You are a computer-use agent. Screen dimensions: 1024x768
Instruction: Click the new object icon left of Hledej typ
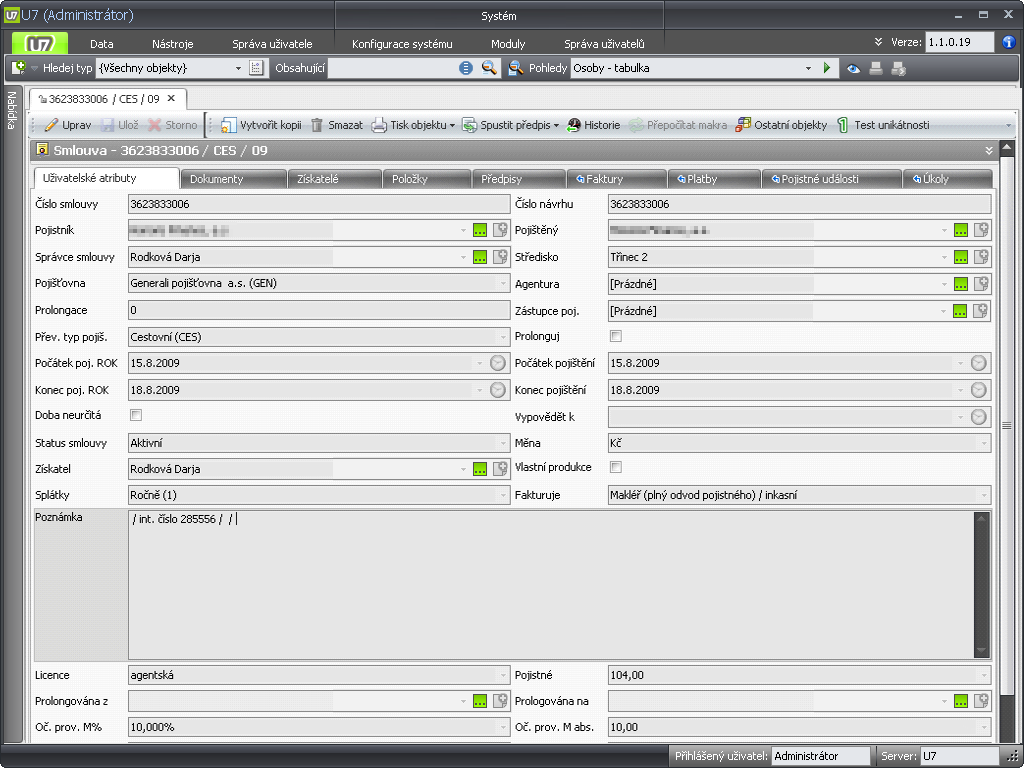[x=18, y=67]
